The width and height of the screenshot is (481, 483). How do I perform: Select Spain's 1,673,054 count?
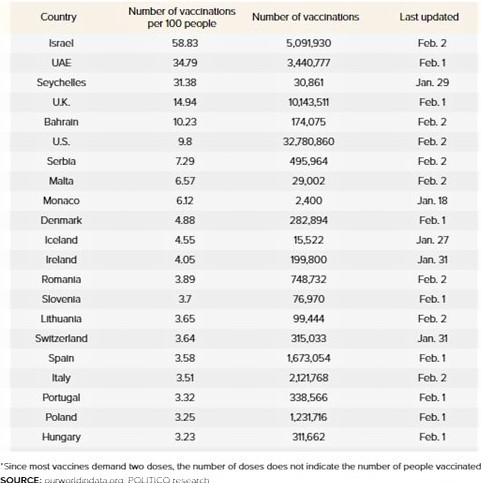click(x=309, y=358)
